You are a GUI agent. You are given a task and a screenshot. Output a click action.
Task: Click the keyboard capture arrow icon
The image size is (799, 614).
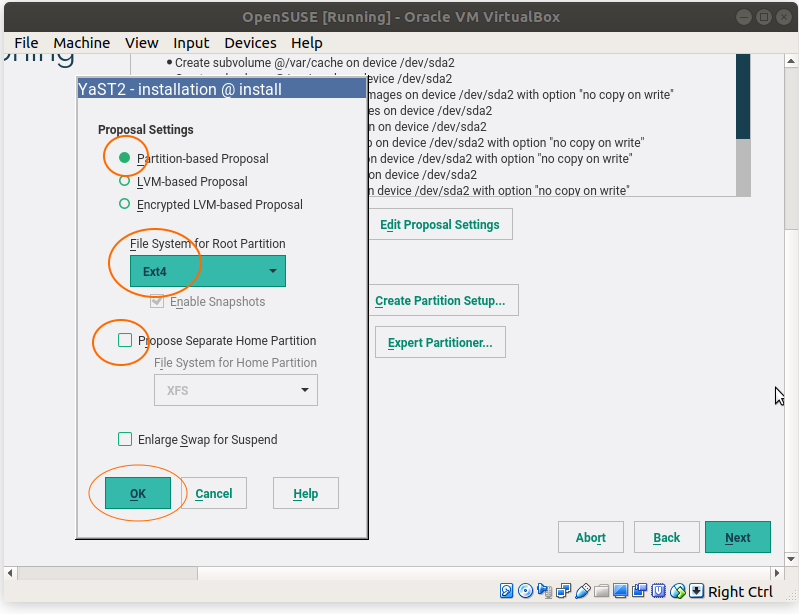pyautogui.click(x=696, y=591)
